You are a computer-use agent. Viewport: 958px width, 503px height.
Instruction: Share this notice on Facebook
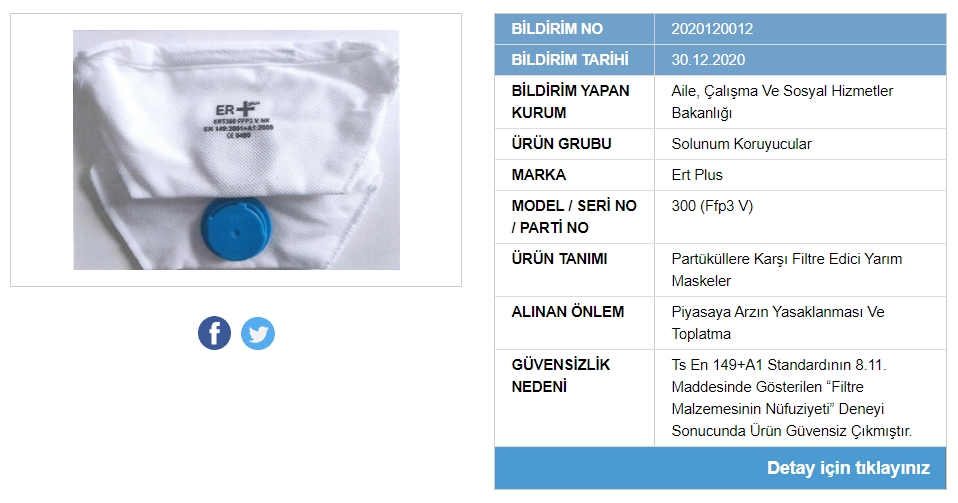pos(214,333)
